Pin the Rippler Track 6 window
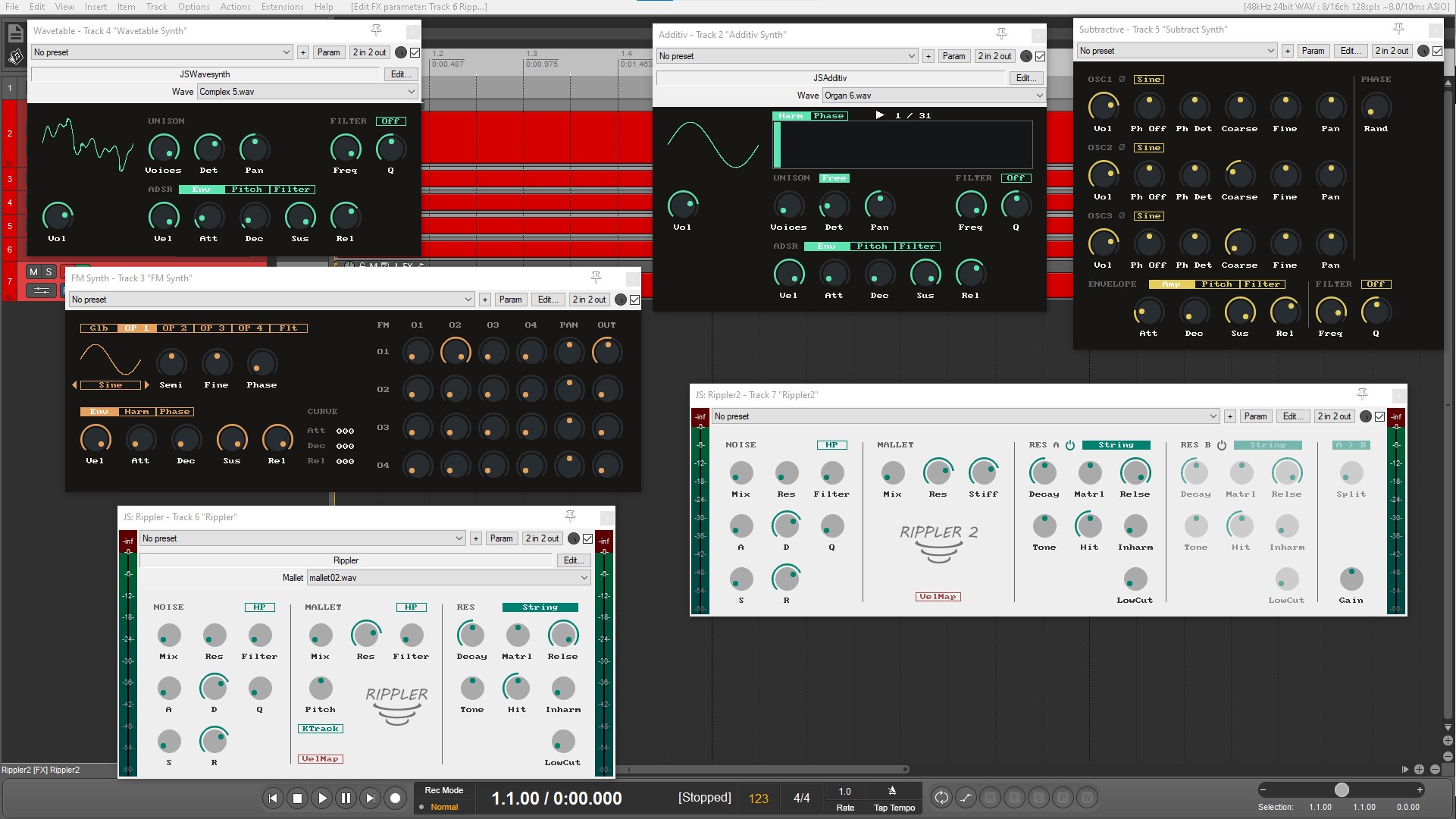Image resolution: width=1456 pixels, height=819 pixels. click(570, 516)
